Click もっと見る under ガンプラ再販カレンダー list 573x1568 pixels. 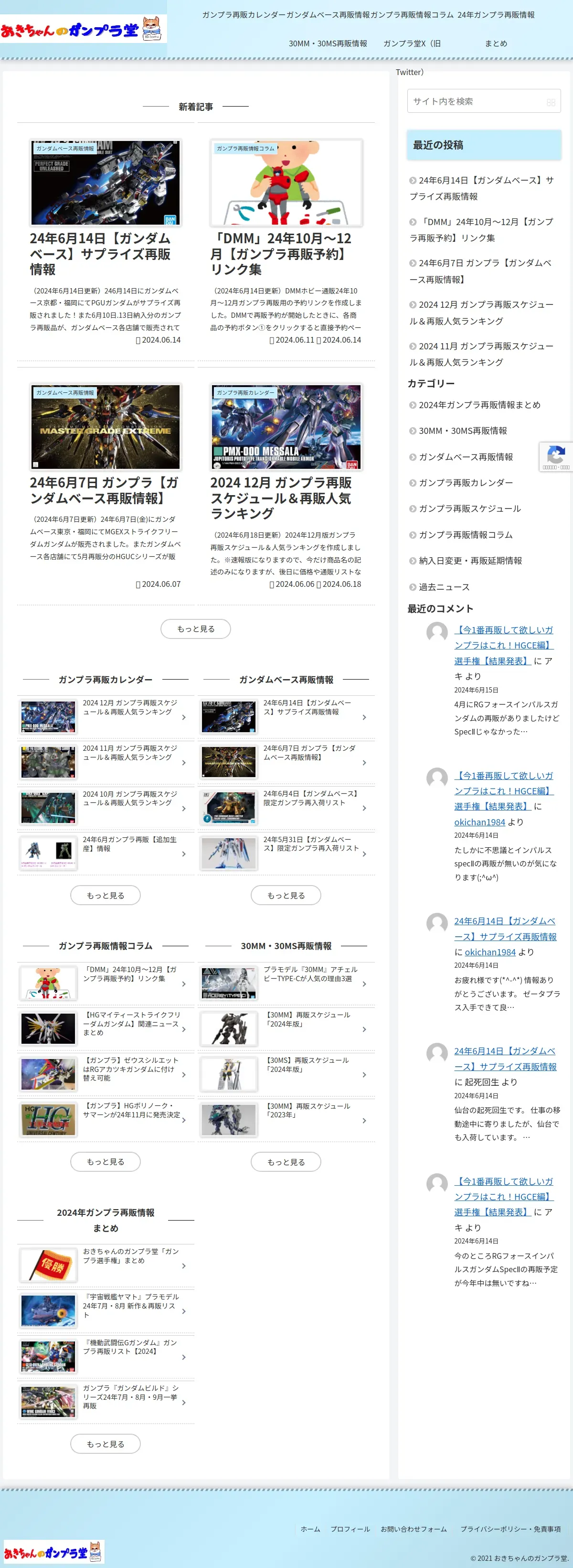click(105, 896)
